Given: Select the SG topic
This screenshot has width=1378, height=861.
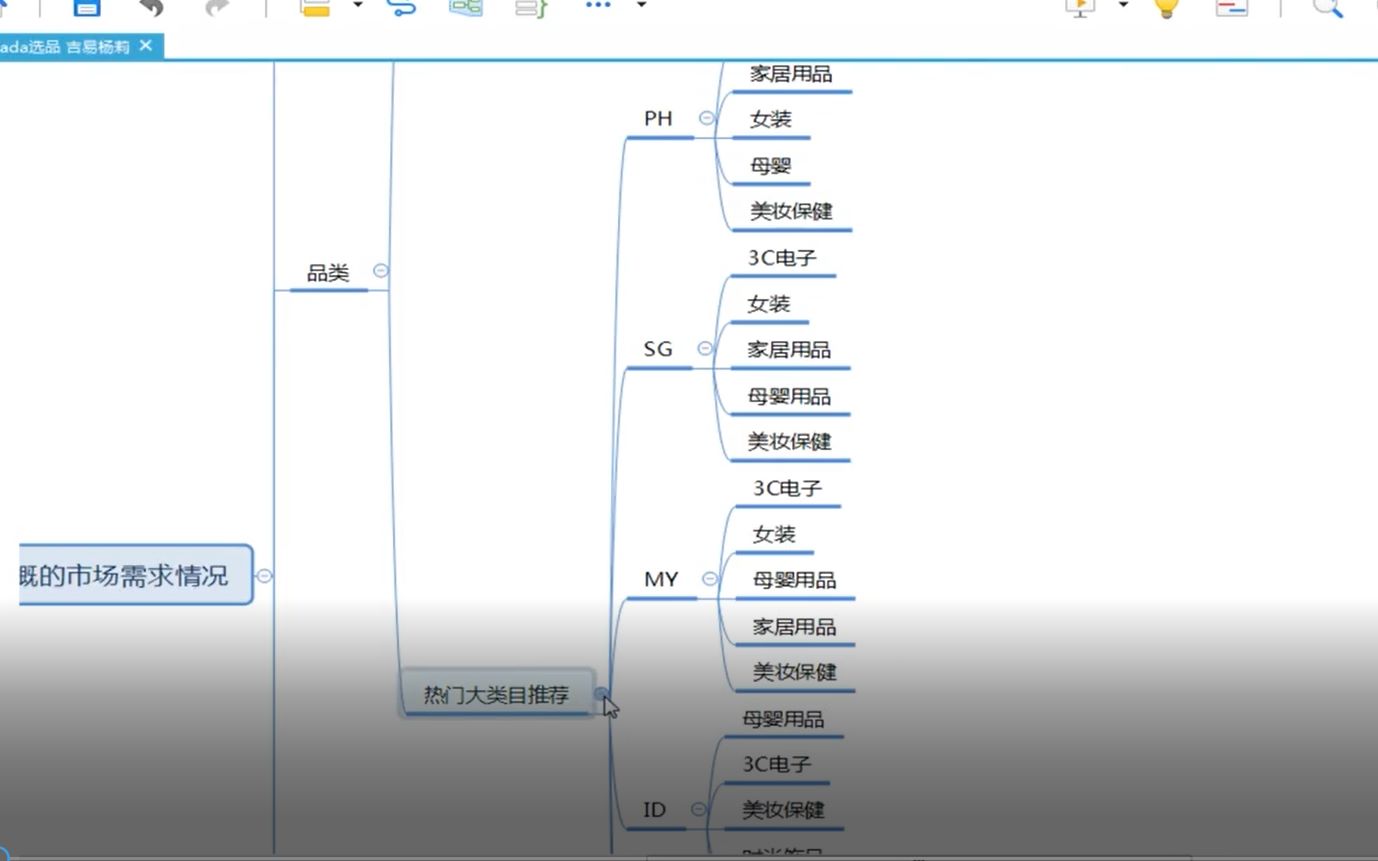Looking at the screenshot, I should tap(658, 349).
